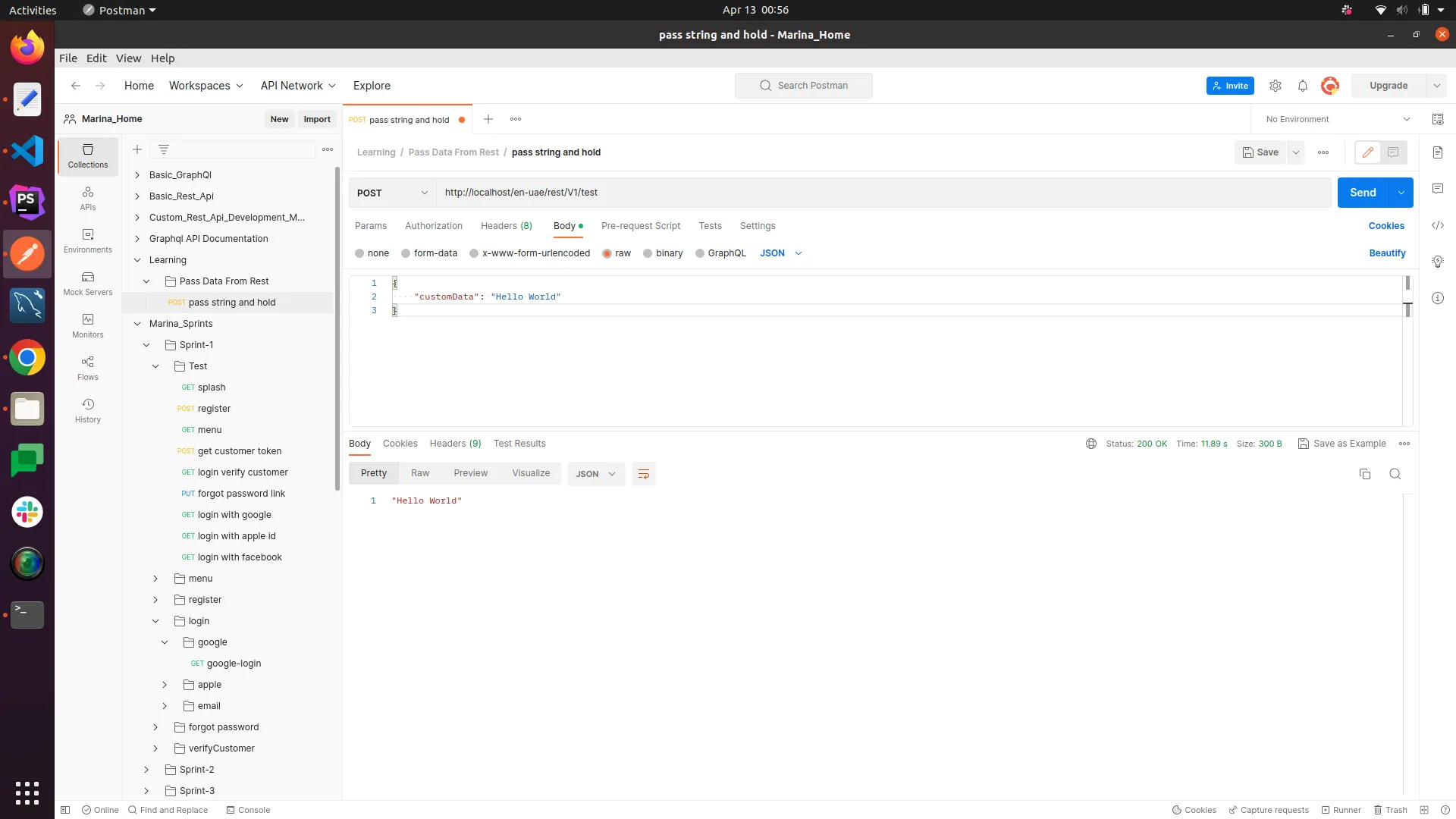
Task: Search the response with magnifier icon
Action: [1395, 474]
